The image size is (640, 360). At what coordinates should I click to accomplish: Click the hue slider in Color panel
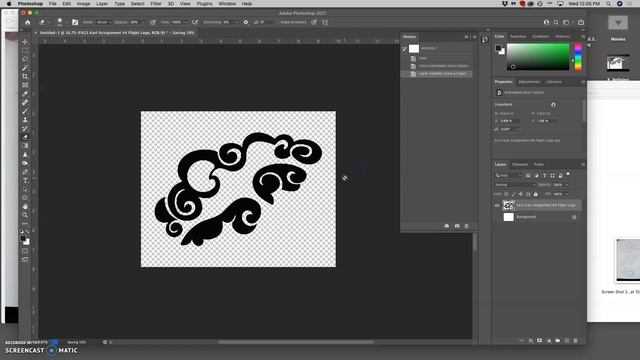pyautogui.click(x=578, y=57)
